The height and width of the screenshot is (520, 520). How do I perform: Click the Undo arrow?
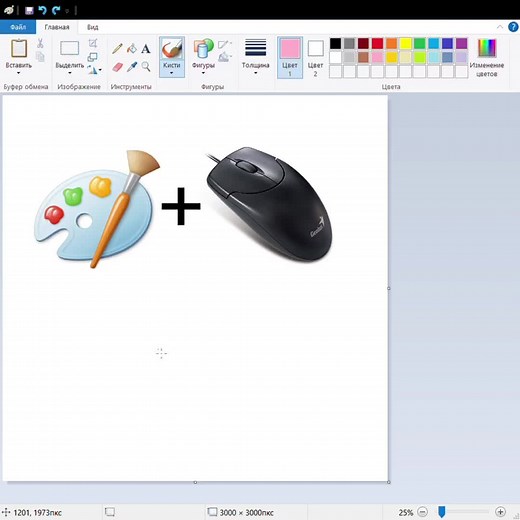42,10
